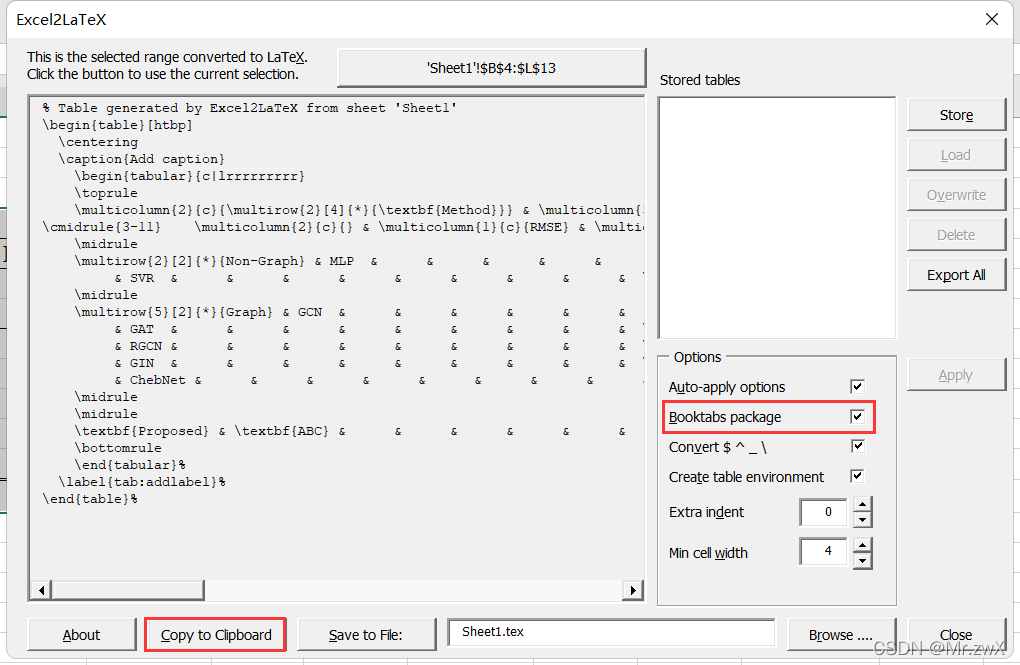Decrease Extra indent with down arrow

coord(863,520)
